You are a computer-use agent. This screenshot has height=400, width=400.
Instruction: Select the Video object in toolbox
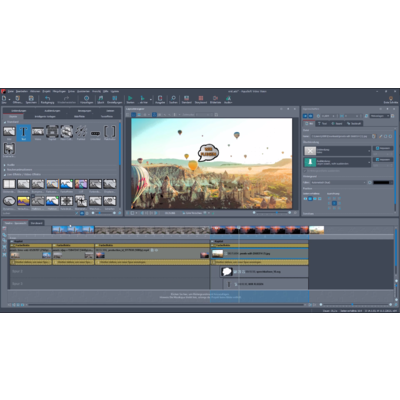click(38, 132)
